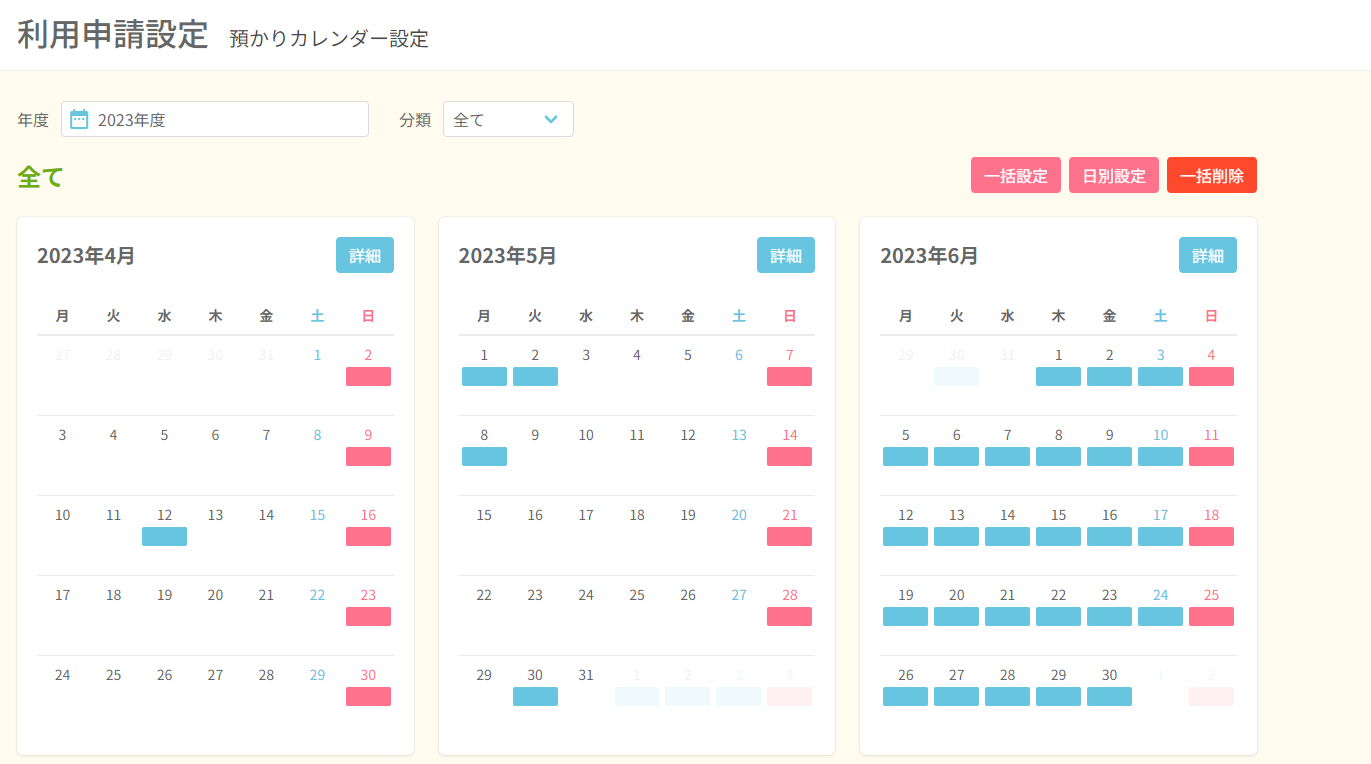Click the pink bar under June 18
Viewport: 1371px width, 764px height.
coord(1211,536)
